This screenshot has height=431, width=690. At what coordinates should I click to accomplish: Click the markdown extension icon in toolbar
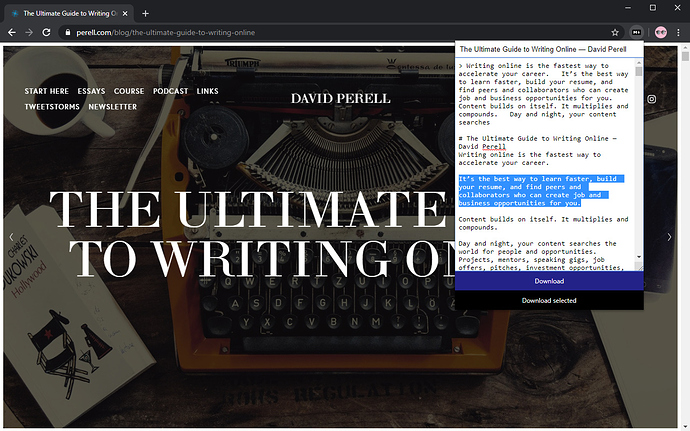click(636, 33)
